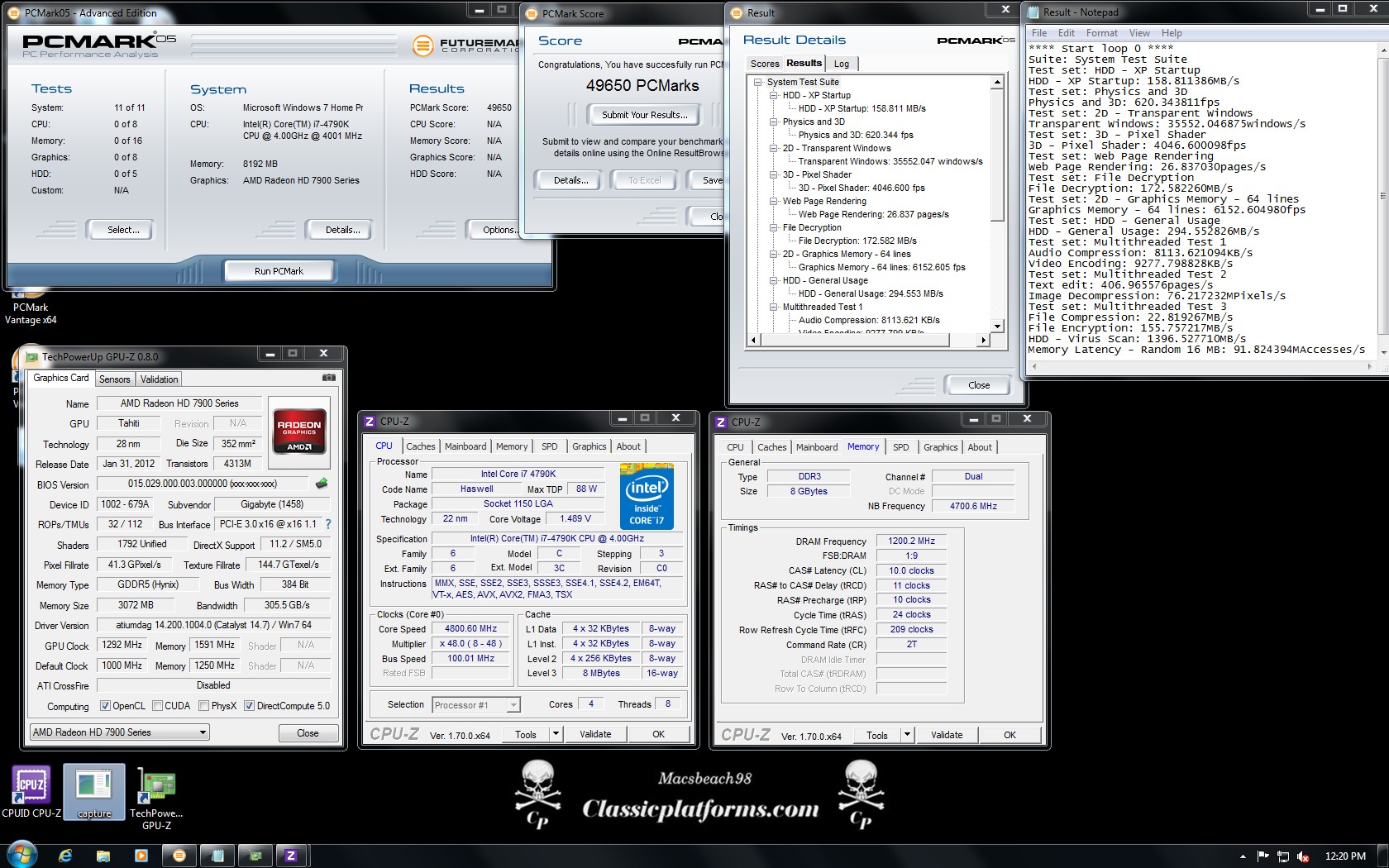Collapse the Multithreaded Test 1 tree node

click(x=774, y=307)
